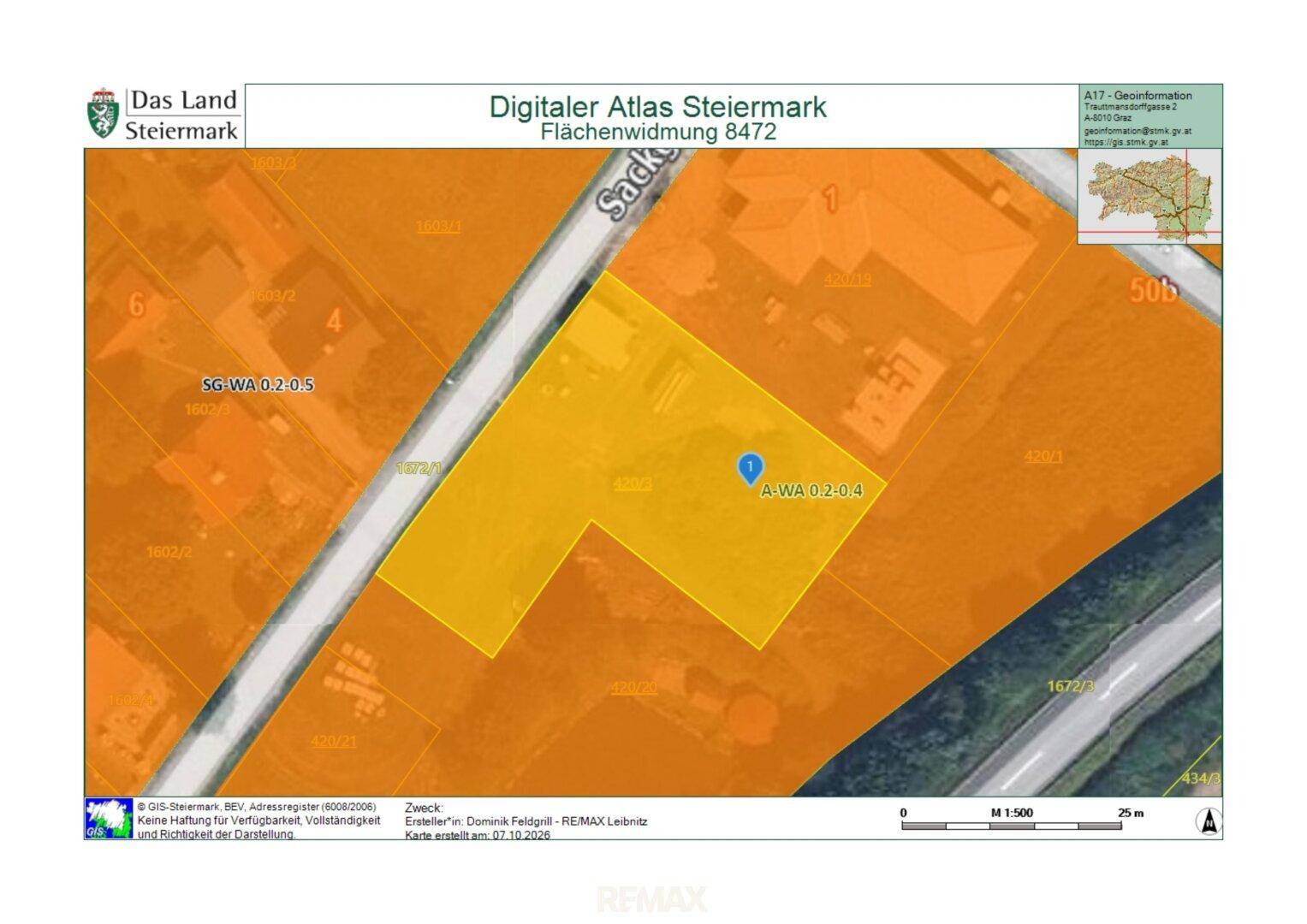Click the Das Land Steiermark wordmark
This screenshot has height=924, width=1307.
[x=182, y=115]
